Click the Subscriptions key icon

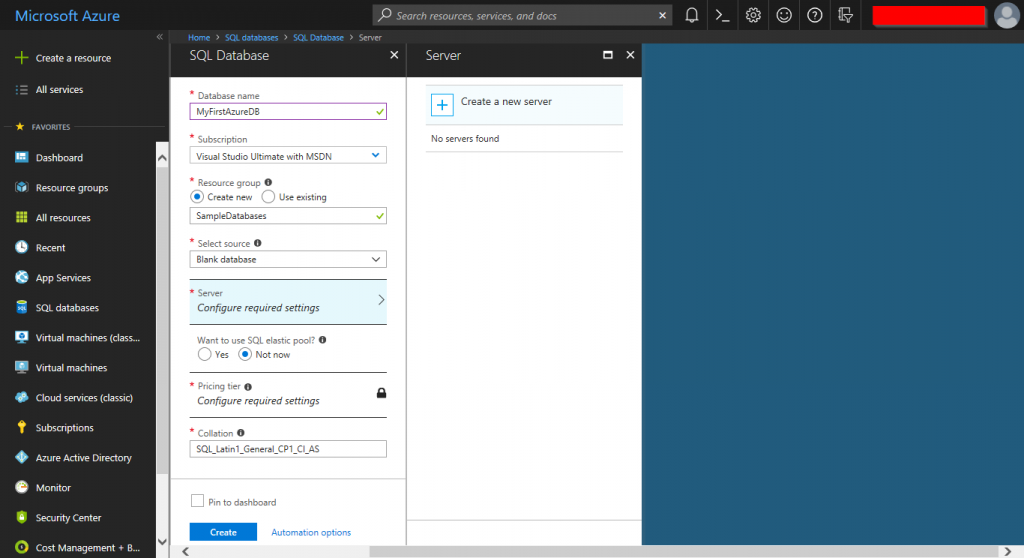click(x=22, y=427)
